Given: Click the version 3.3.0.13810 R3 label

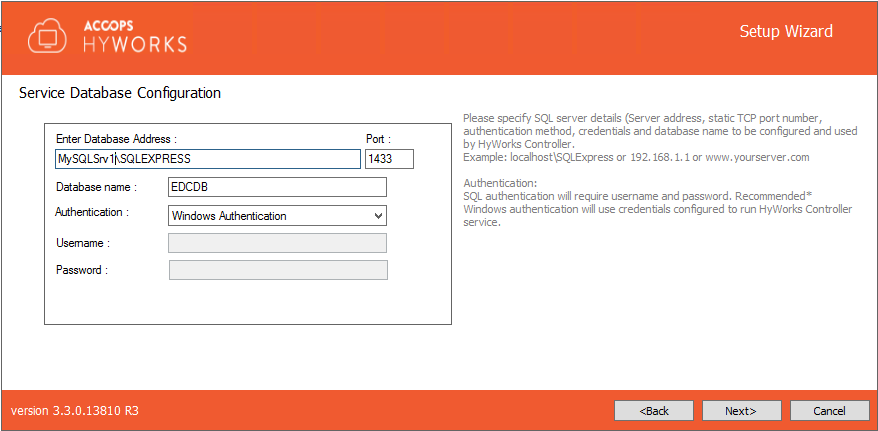Looking at the screenshot, I should coord(75,411).
